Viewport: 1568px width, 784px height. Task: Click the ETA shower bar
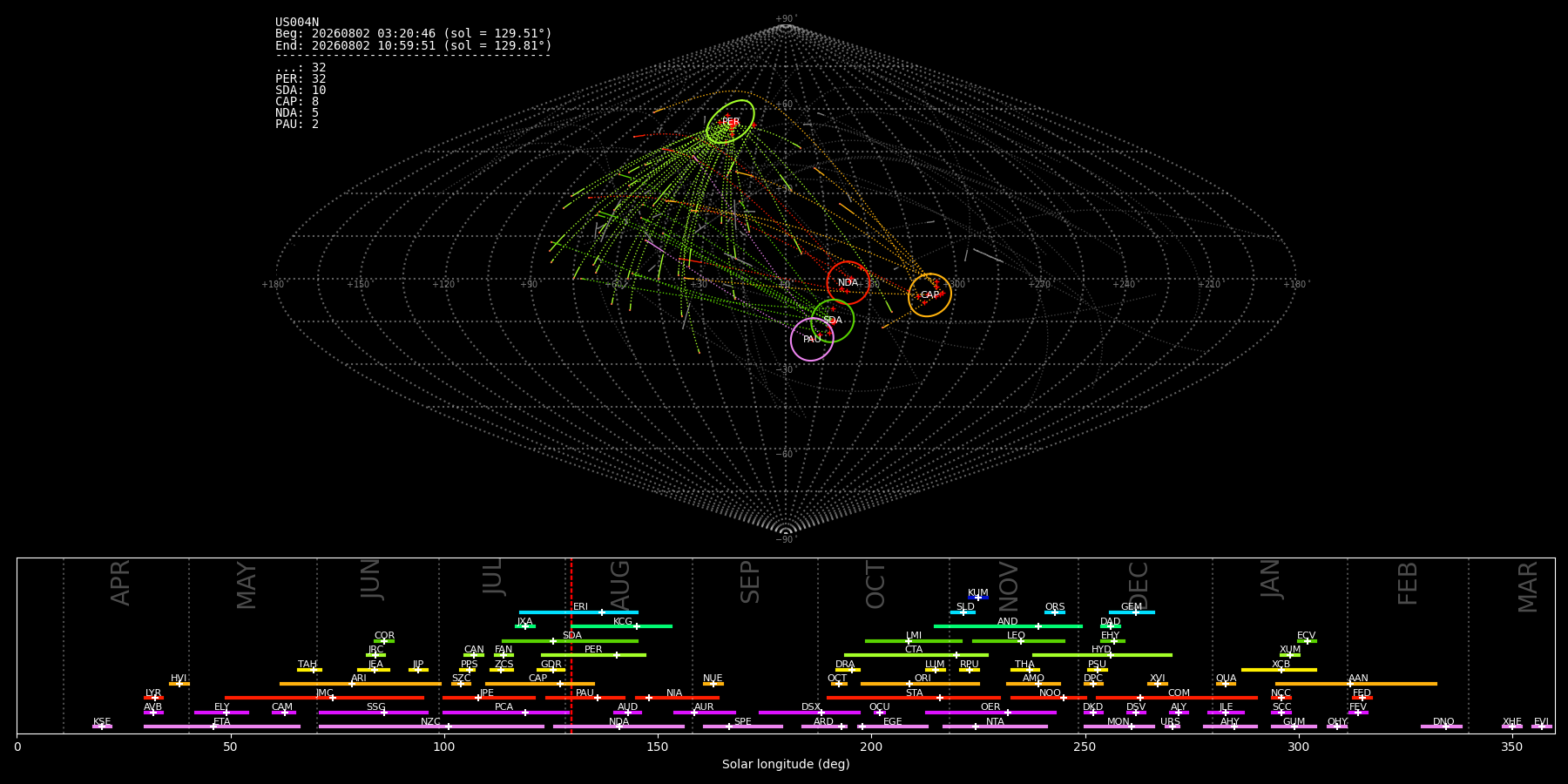222,727
